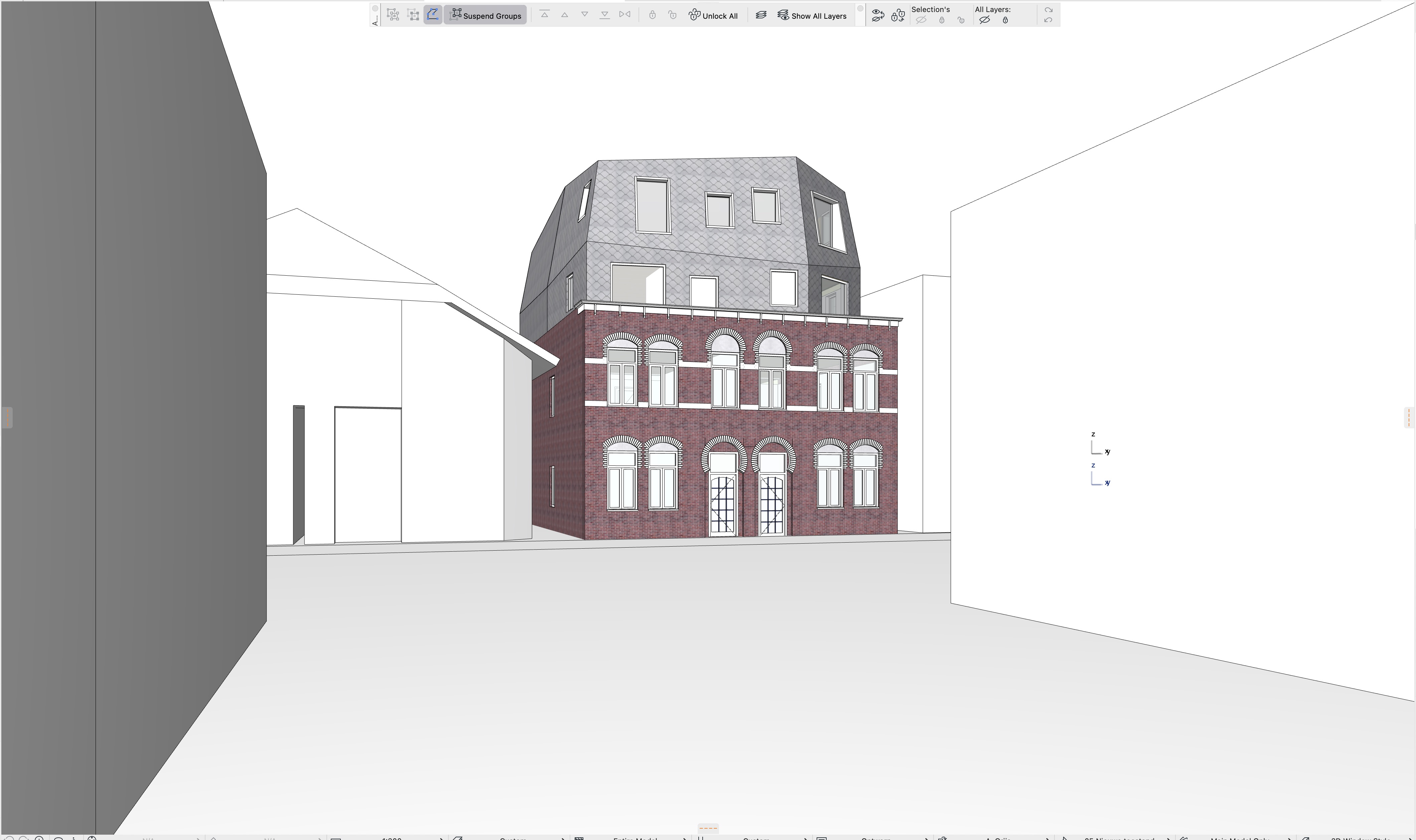Toggle All Layers visibility eye icon

click(985, 20)
